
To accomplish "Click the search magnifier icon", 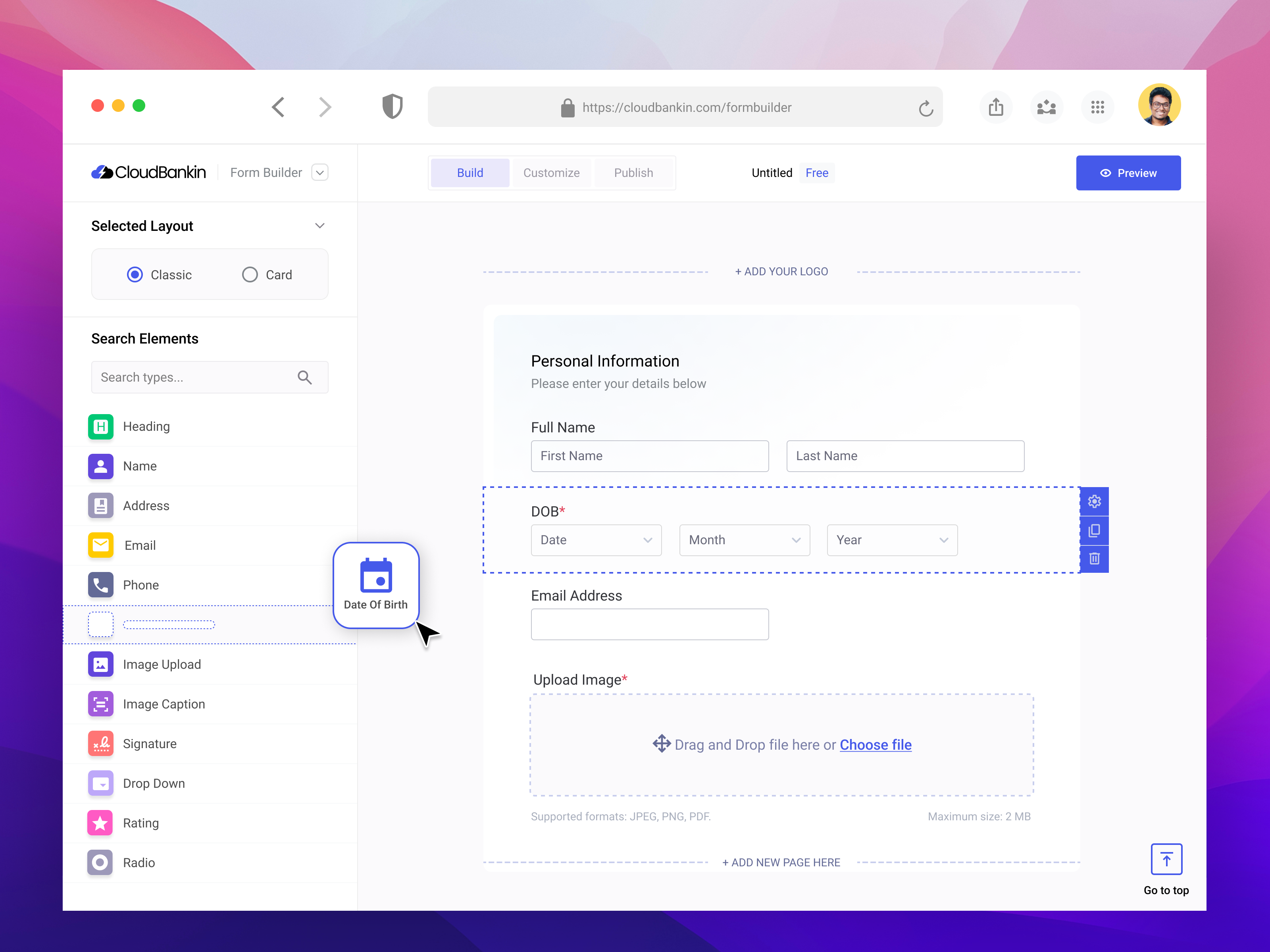I will [x=305, y=377].
